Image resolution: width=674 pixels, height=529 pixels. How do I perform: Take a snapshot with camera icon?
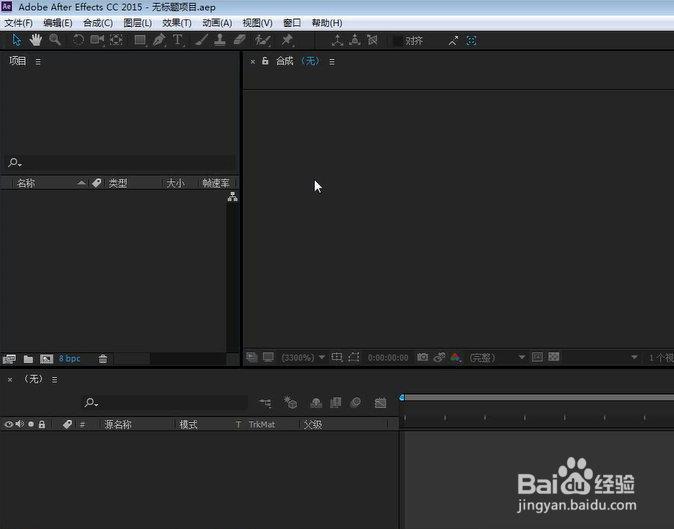point(423,357)
